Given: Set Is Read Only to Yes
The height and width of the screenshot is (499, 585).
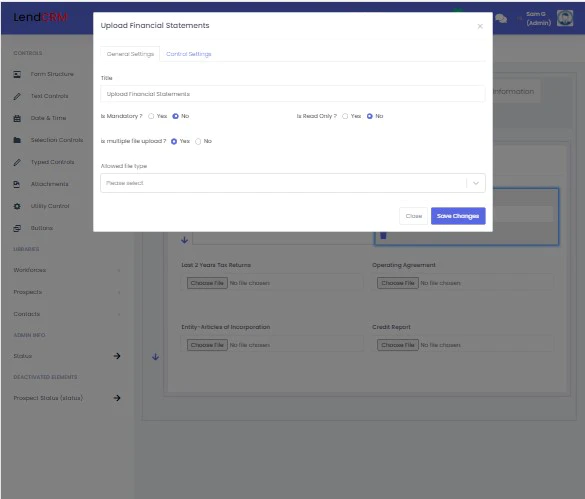Looking at the screenshot, I should pyautogui.click(x=345, y=116).
